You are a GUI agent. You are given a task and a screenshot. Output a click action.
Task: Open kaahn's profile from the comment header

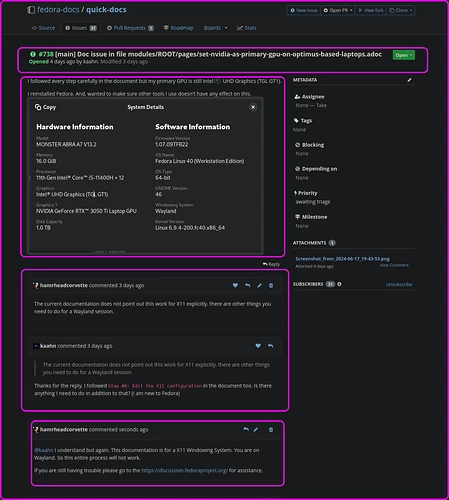coord(48,346)
